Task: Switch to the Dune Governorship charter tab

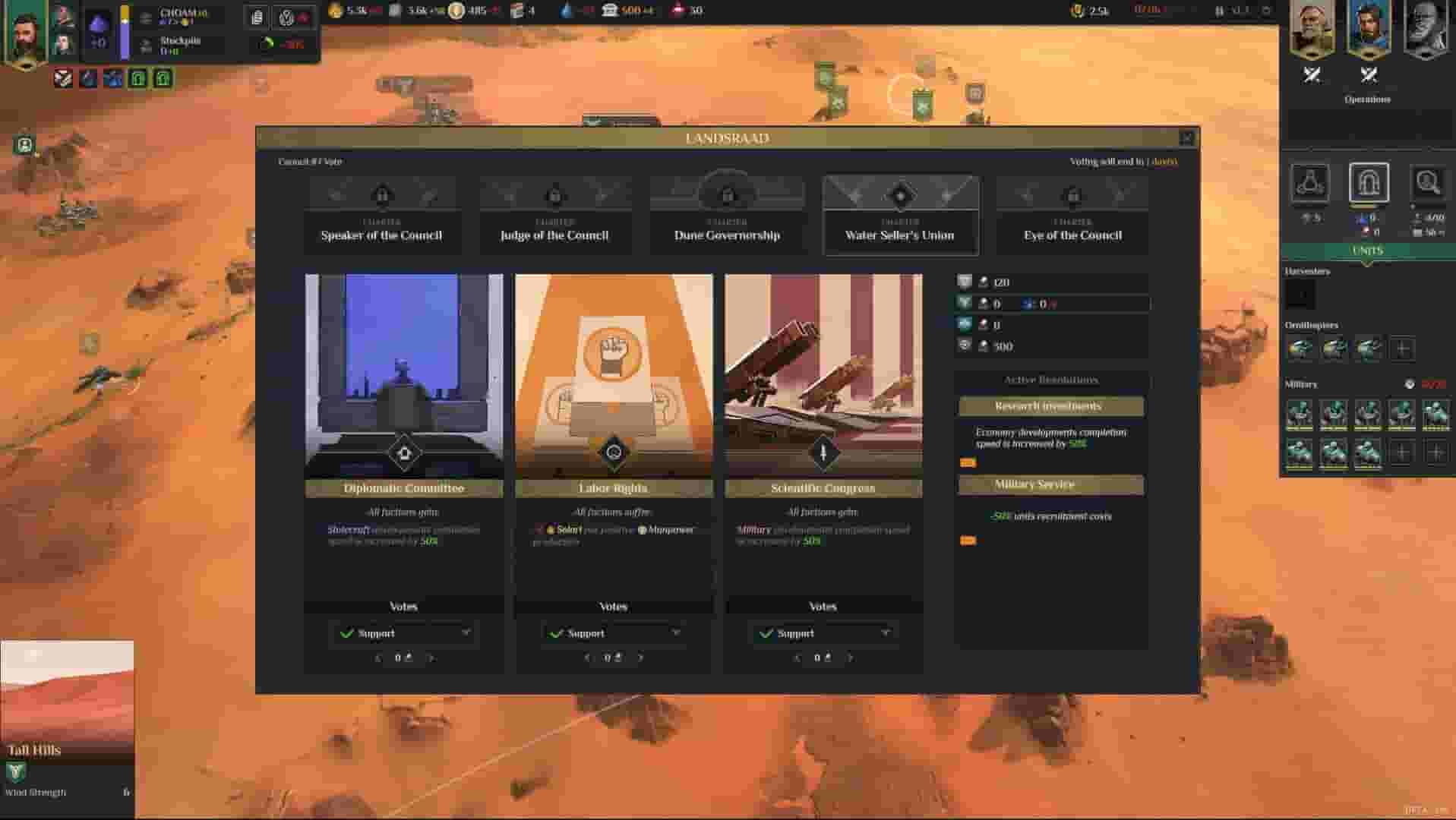Action: click(726, 215)
